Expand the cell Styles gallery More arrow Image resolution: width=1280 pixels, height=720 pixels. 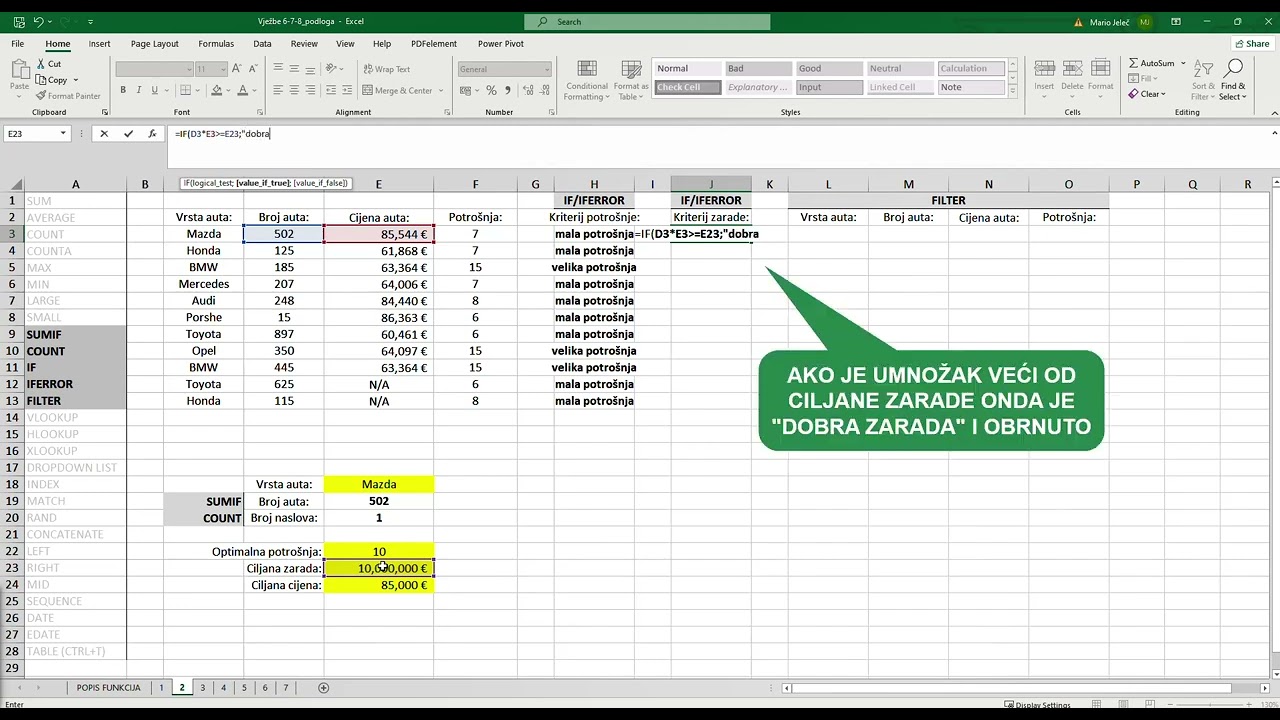[1012, 91]
